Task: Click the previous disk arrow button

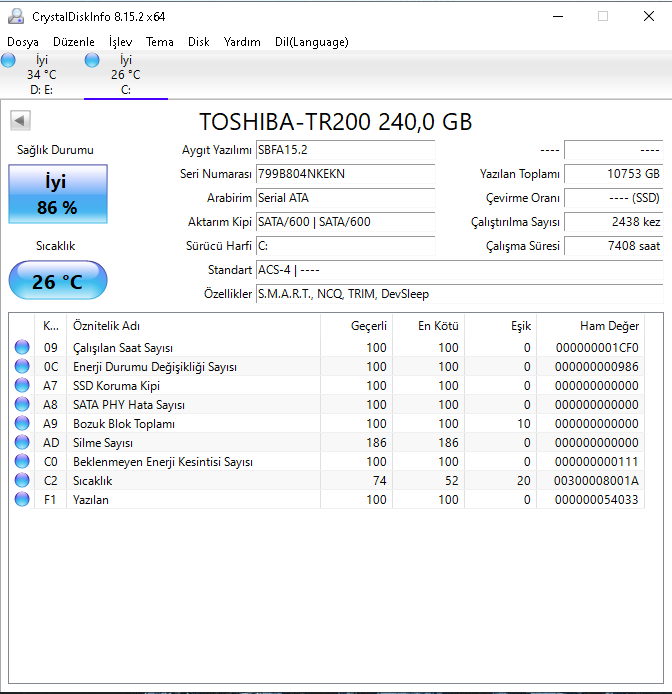Action: (20, 121)
